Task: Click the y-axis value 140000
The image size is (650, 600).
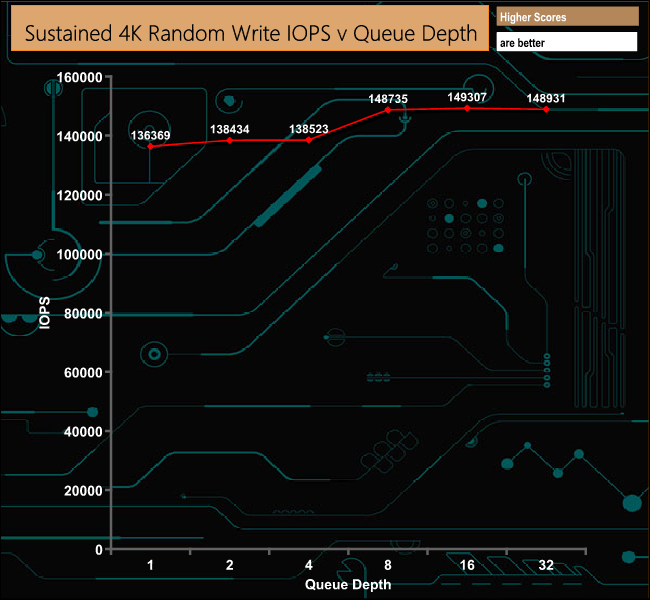Action: tap(80, 136)
